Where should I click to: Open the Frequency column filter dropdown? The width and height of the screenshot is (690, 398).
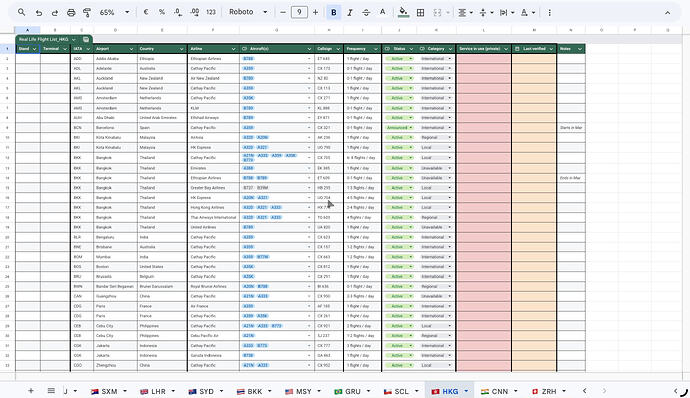[x=375, y=49]
